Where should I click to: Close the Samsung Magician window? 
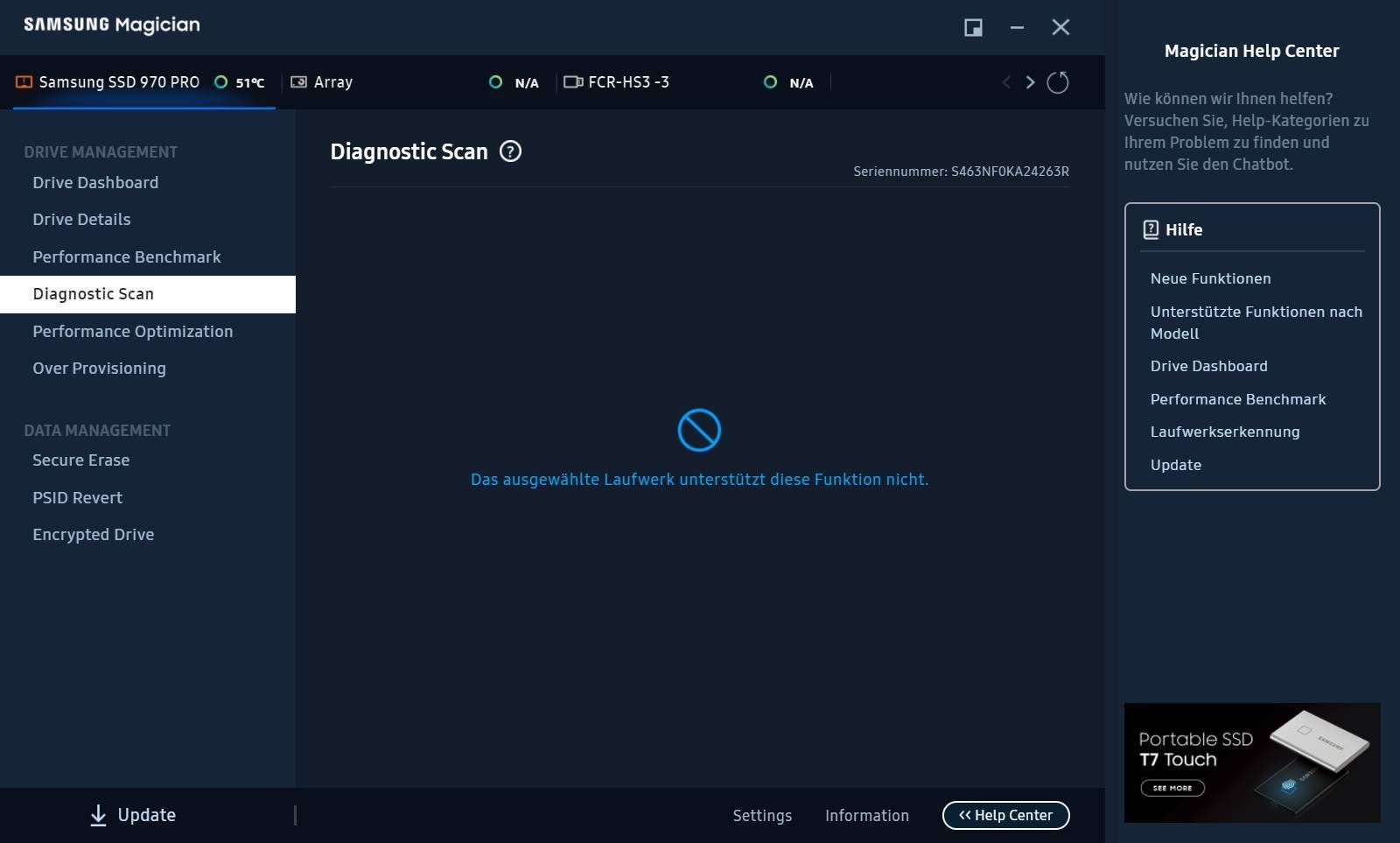(1060, 28)
